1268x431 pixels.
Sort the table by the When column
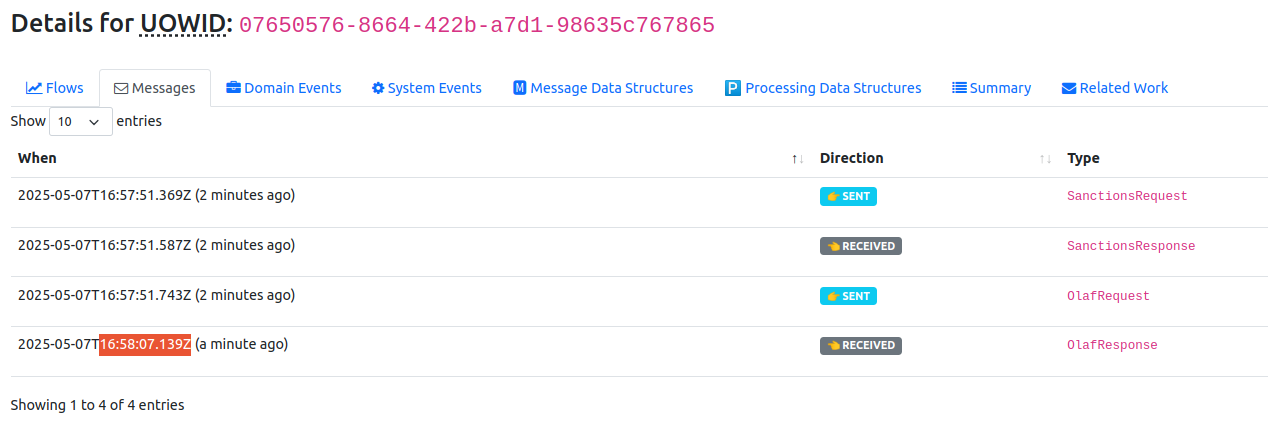[x=797, y=159]
